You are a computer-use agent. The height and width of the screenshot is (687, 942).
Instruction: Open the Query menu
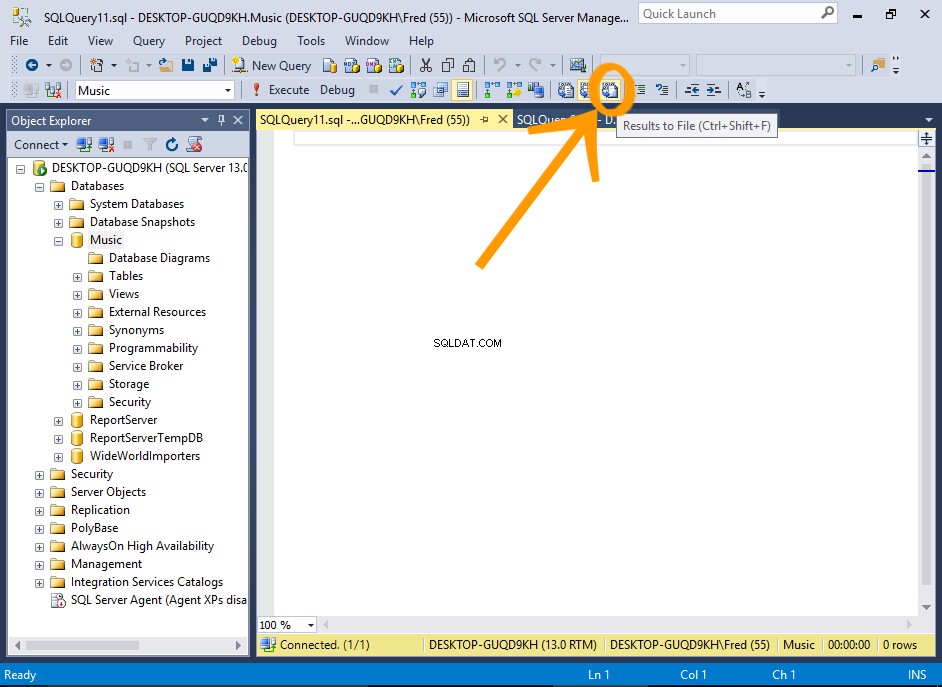pyautogui.click(x=149, y=41)
